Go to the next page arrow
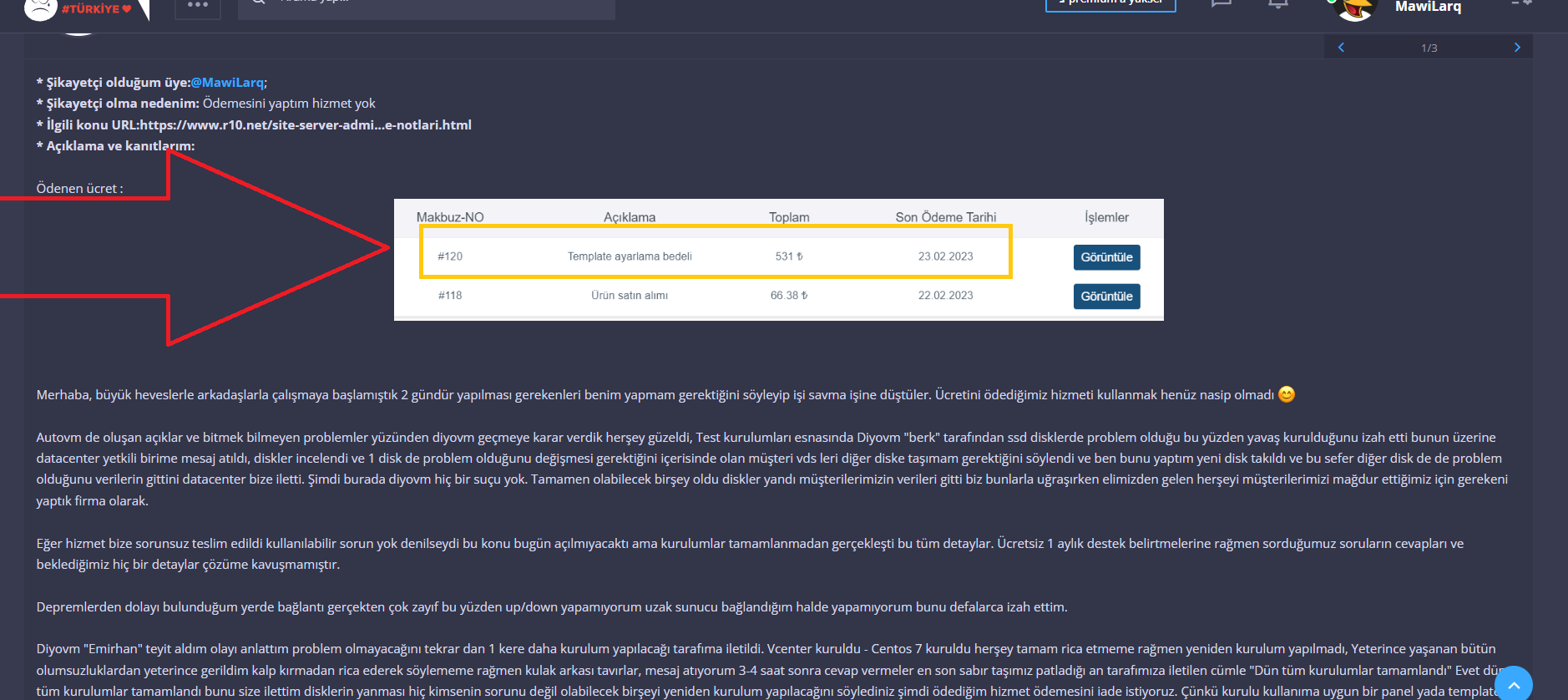Viewport: 1568px width, 700px height. pos(1517,48)
